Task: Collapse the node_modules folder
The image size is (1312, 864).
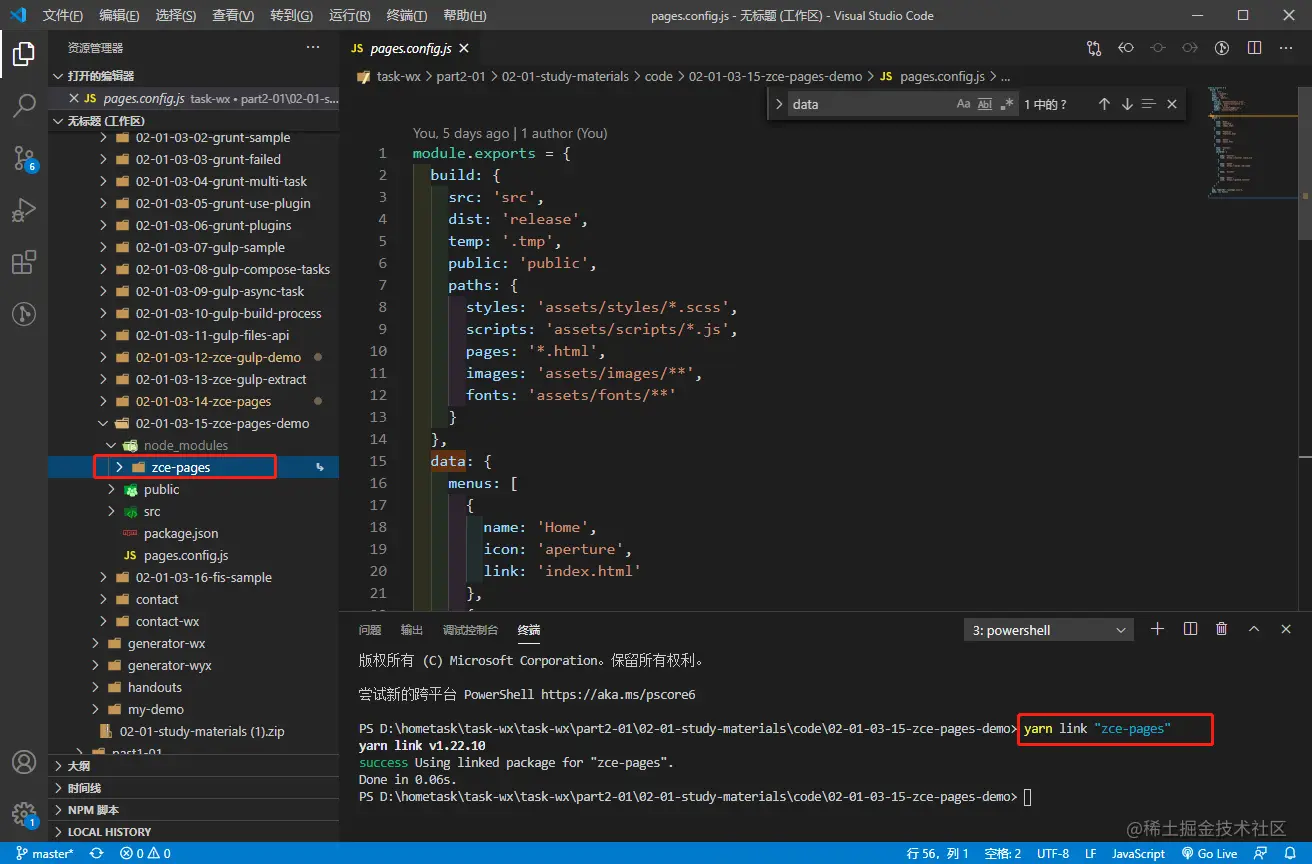Action: coord(111,445)
